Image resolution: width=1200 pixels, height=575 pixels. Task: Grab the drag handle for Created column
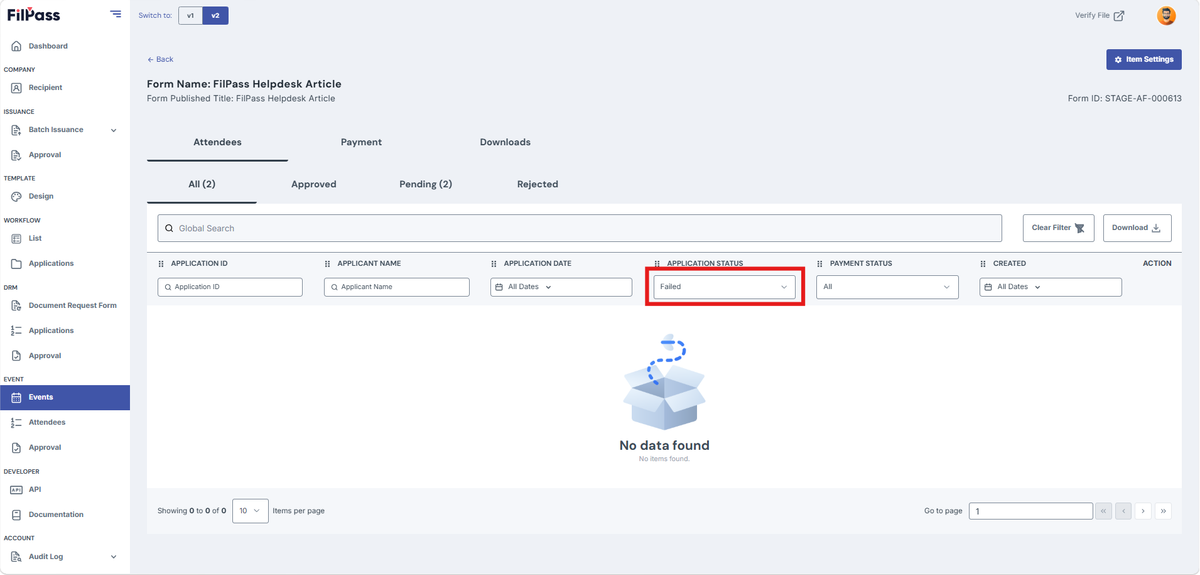(x=983, y=264)
